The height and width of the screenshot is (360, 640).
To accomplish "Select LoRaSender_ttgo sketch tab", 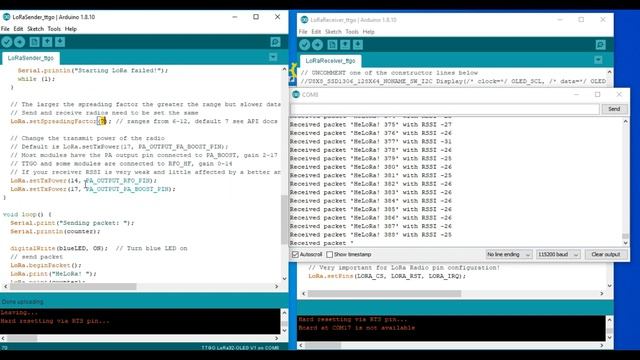I will (x=31, y=58).
